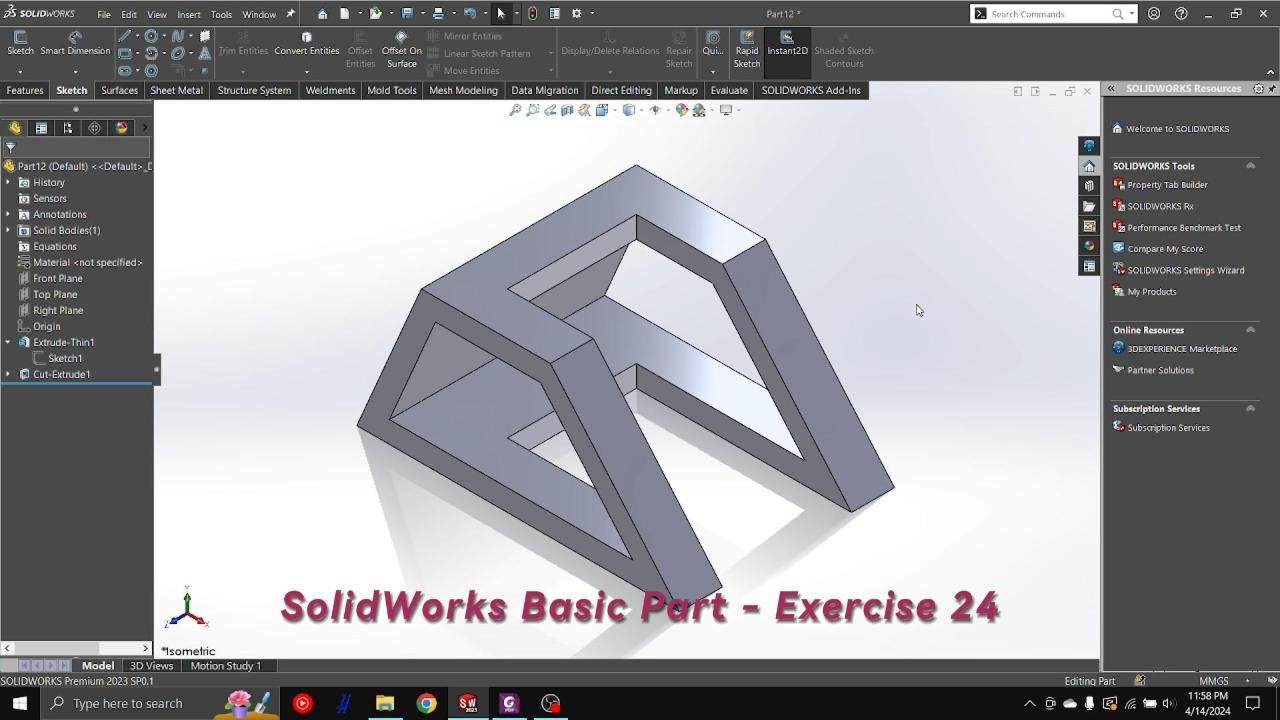Select the Smart Dimension tool
The height and width of the screenshot is (720, 1280).
point(75,44)
